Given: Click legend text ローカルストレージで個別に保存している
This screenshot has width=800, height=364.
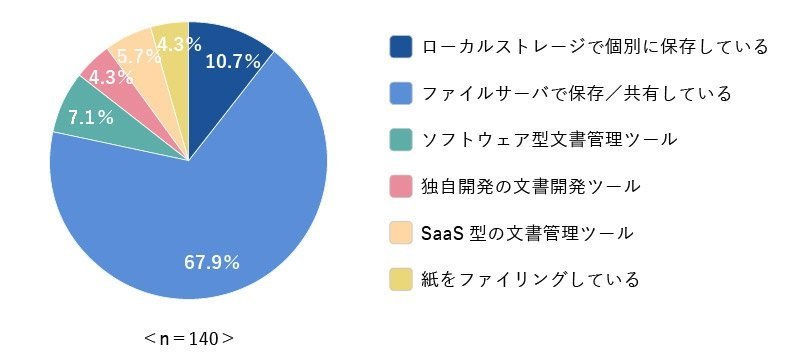Looking at the screenshot, I should [595, 46].
